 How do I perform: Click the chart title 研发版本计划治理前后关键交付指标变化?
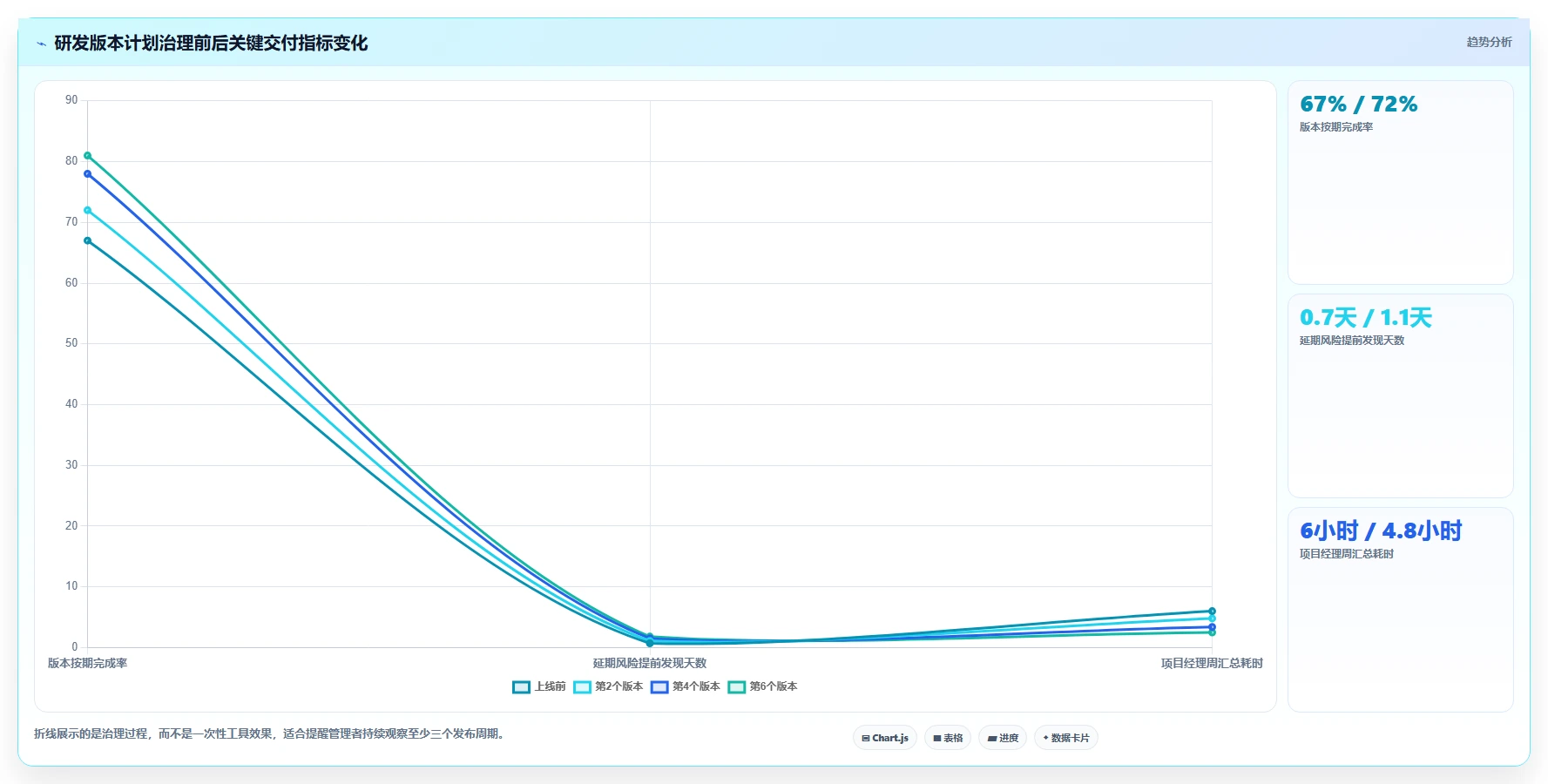click(x=211, y=43)
